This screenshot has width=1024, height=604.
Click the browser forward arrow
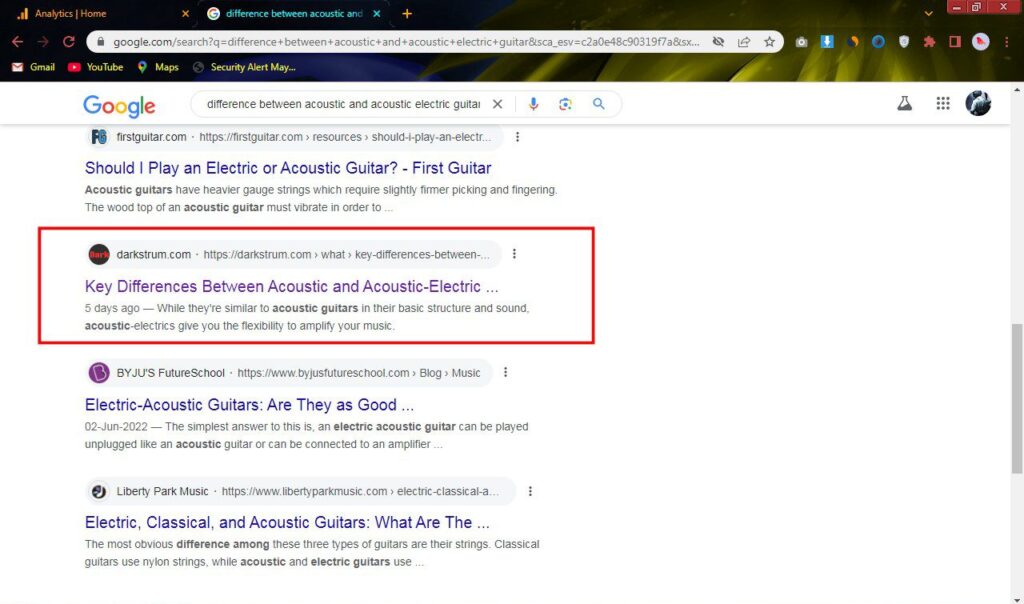[43, 42]
